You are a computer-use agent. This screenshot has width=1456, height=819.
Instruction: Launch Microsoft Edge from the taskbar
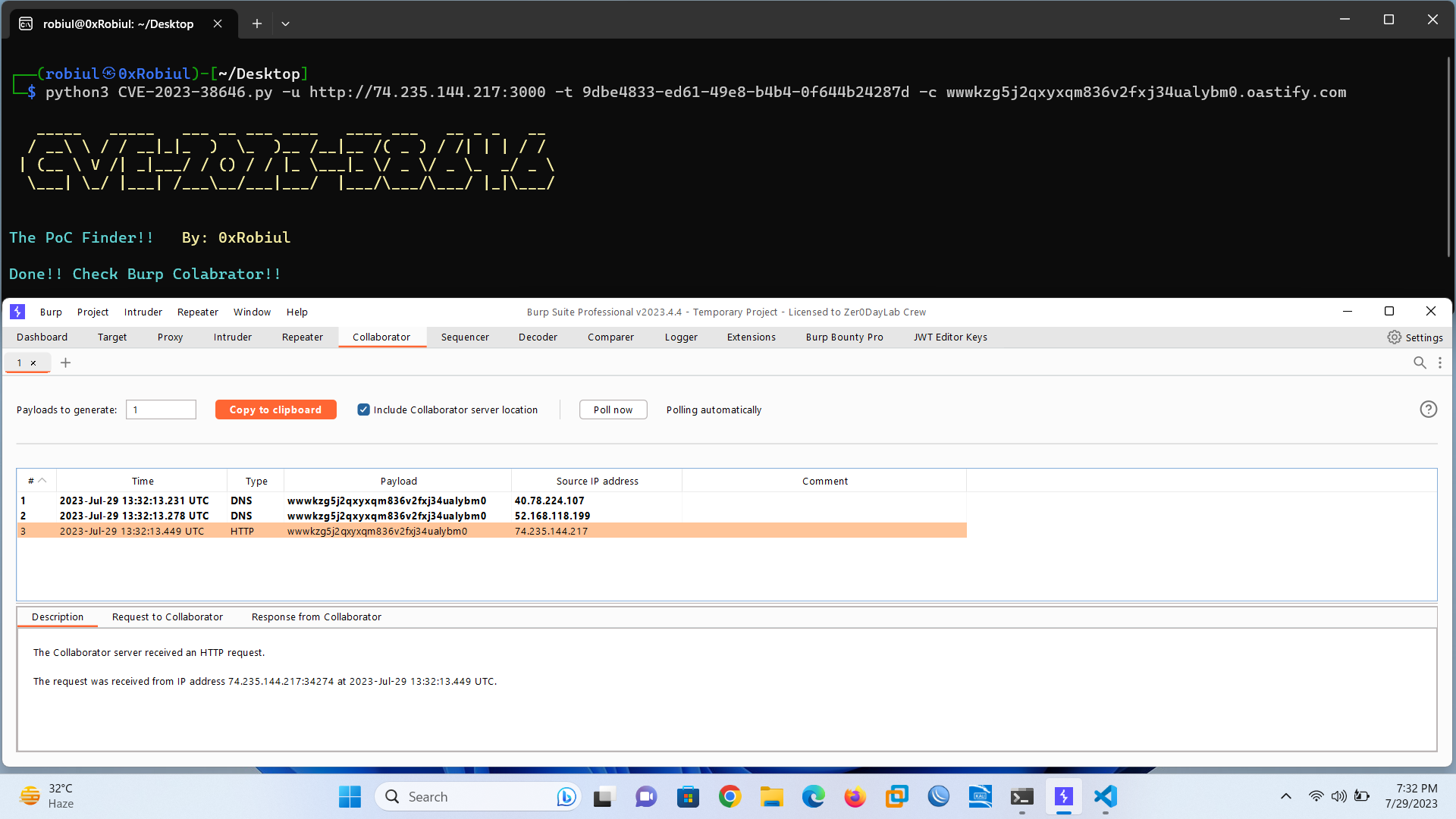[x=813, y=796]
